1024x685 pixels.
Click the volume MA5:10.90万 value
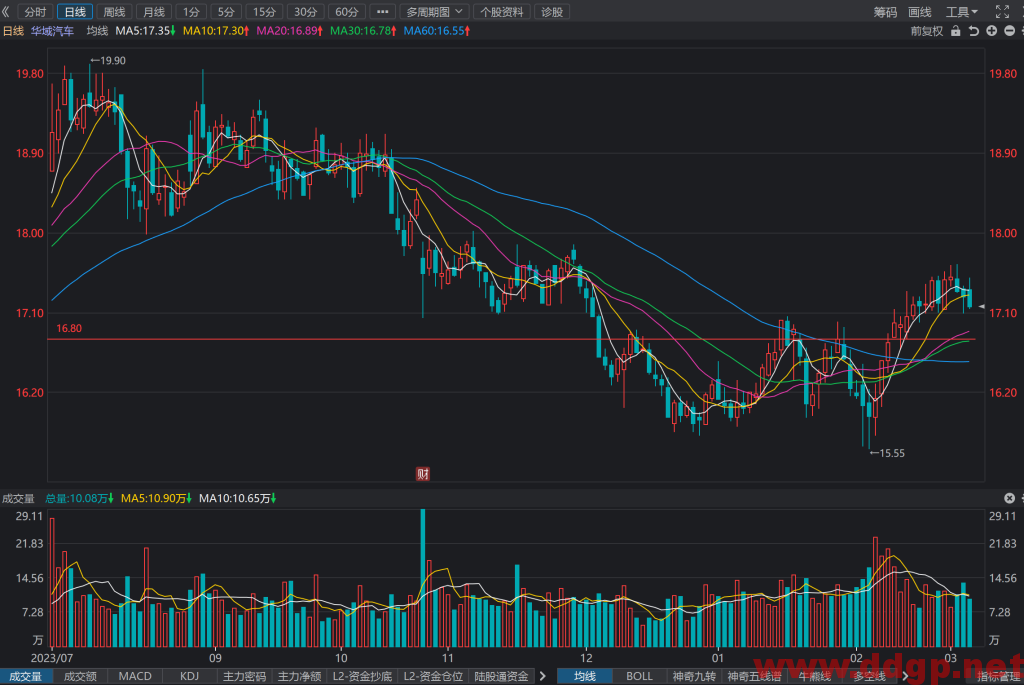(156, 498)
